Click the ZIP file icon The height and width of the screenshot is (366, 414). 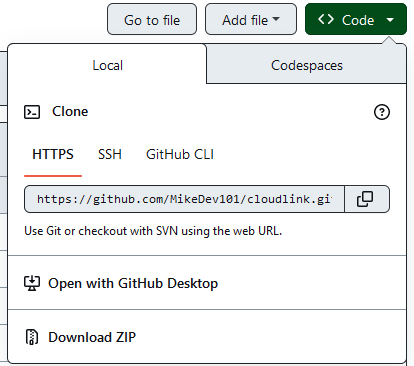32,337
